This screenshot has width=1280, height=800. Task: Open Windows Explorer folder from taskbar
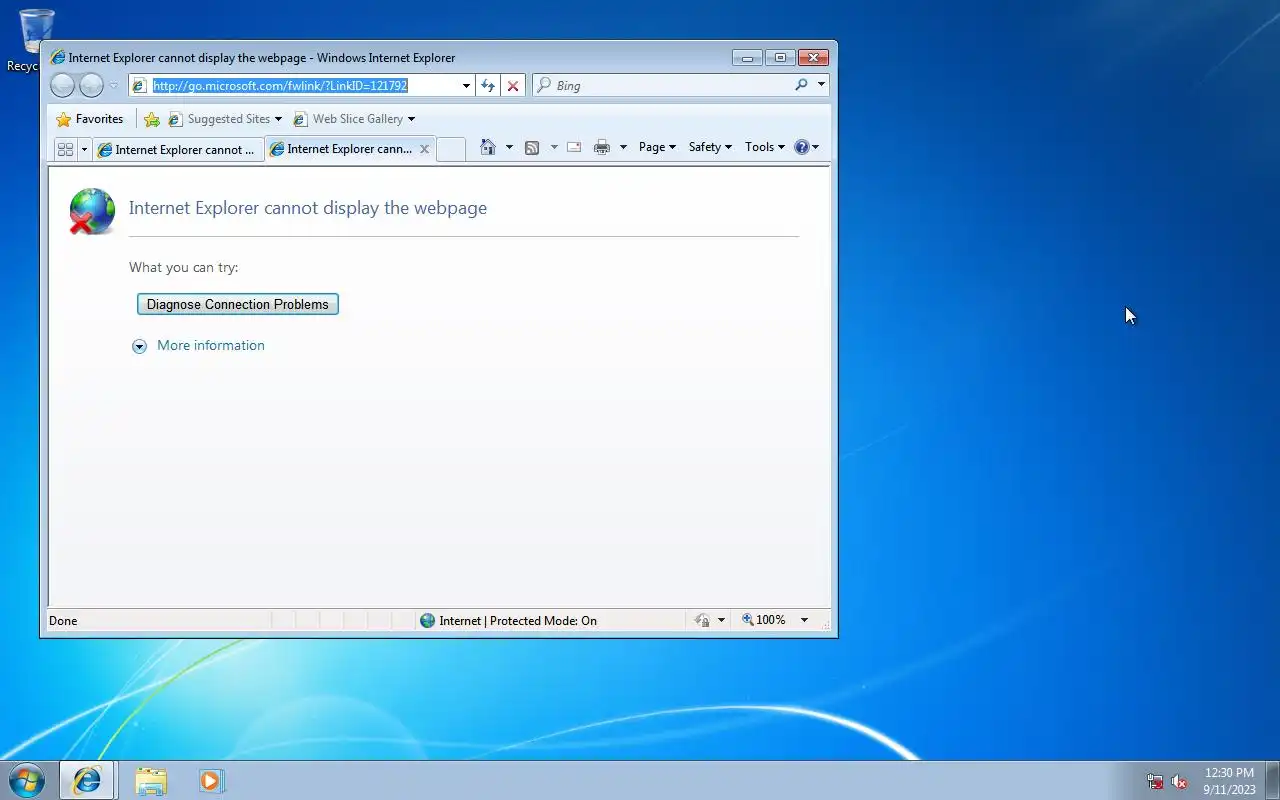[151, 781]
